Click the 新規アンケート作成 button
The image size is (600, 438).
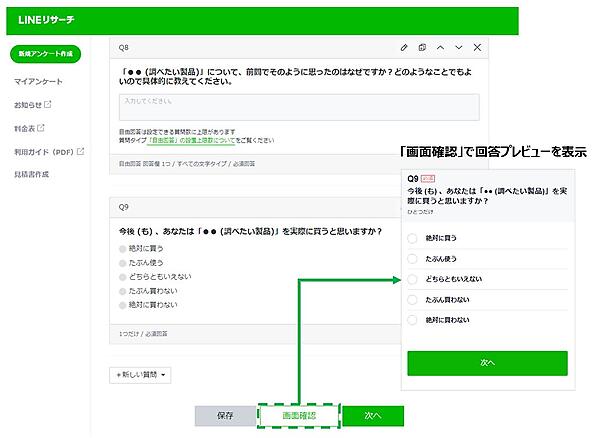[45, 54]
